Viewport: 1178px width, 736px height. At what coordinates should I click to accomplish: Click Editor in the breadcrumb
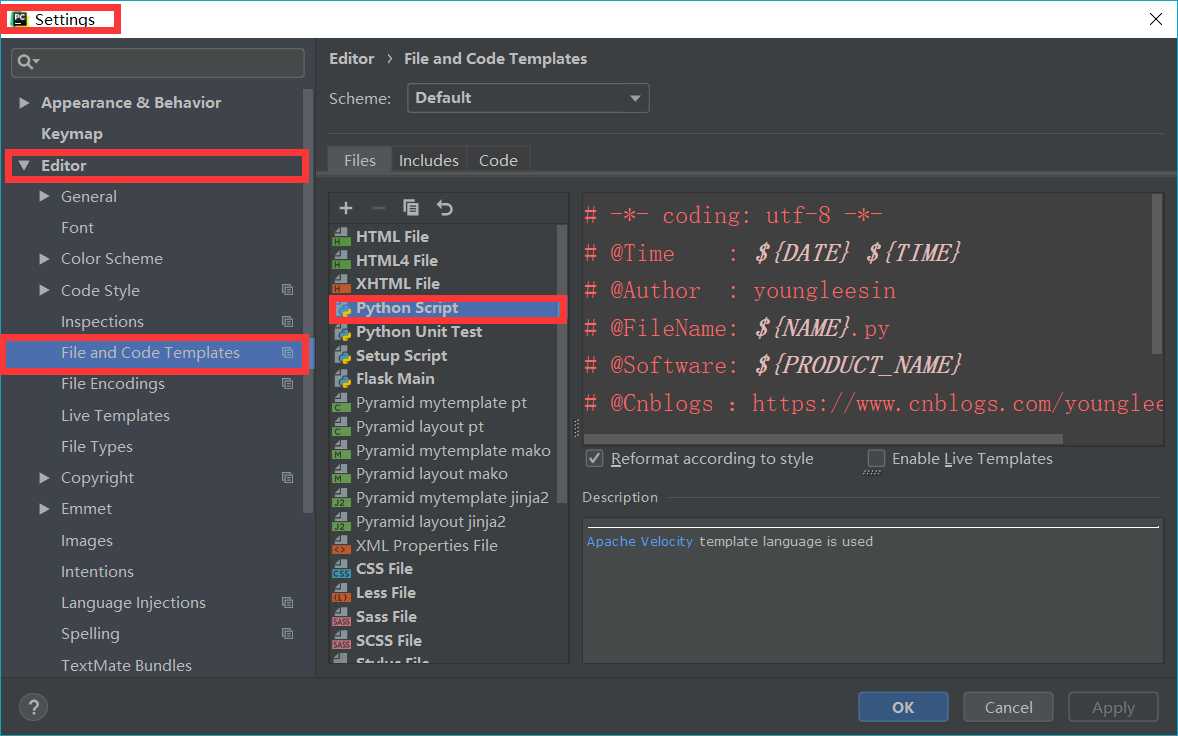(352, 59)
